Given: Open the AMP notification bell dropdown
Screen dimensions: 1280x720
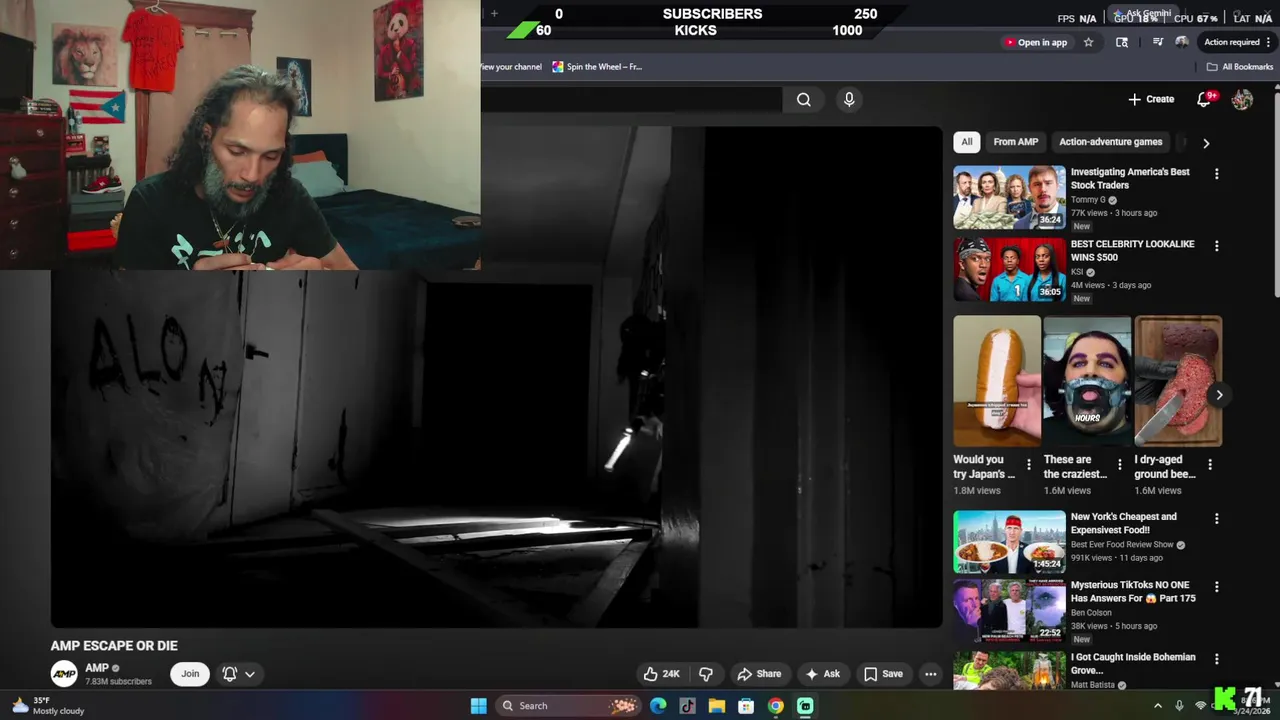Looking at the screenshot, I should [238, 674].
